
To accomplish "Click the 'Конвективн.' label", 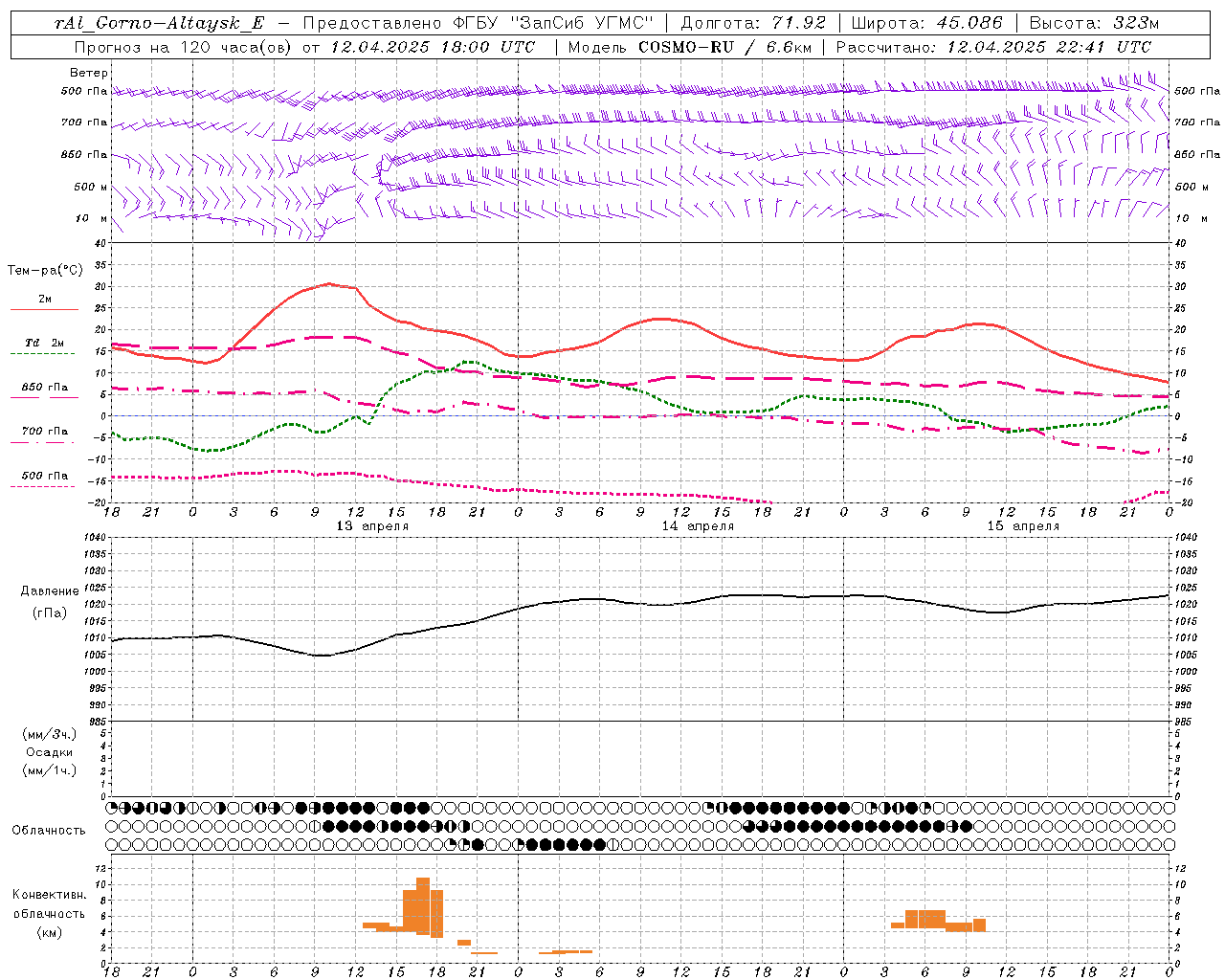I will click(x=50, y=895).
